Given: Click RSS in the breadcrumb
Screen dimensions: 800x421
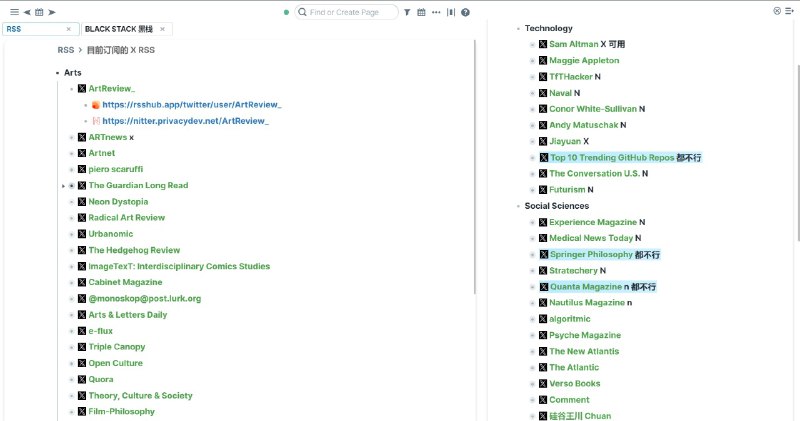Looking at the screenshot, I should tap(66, 50).
